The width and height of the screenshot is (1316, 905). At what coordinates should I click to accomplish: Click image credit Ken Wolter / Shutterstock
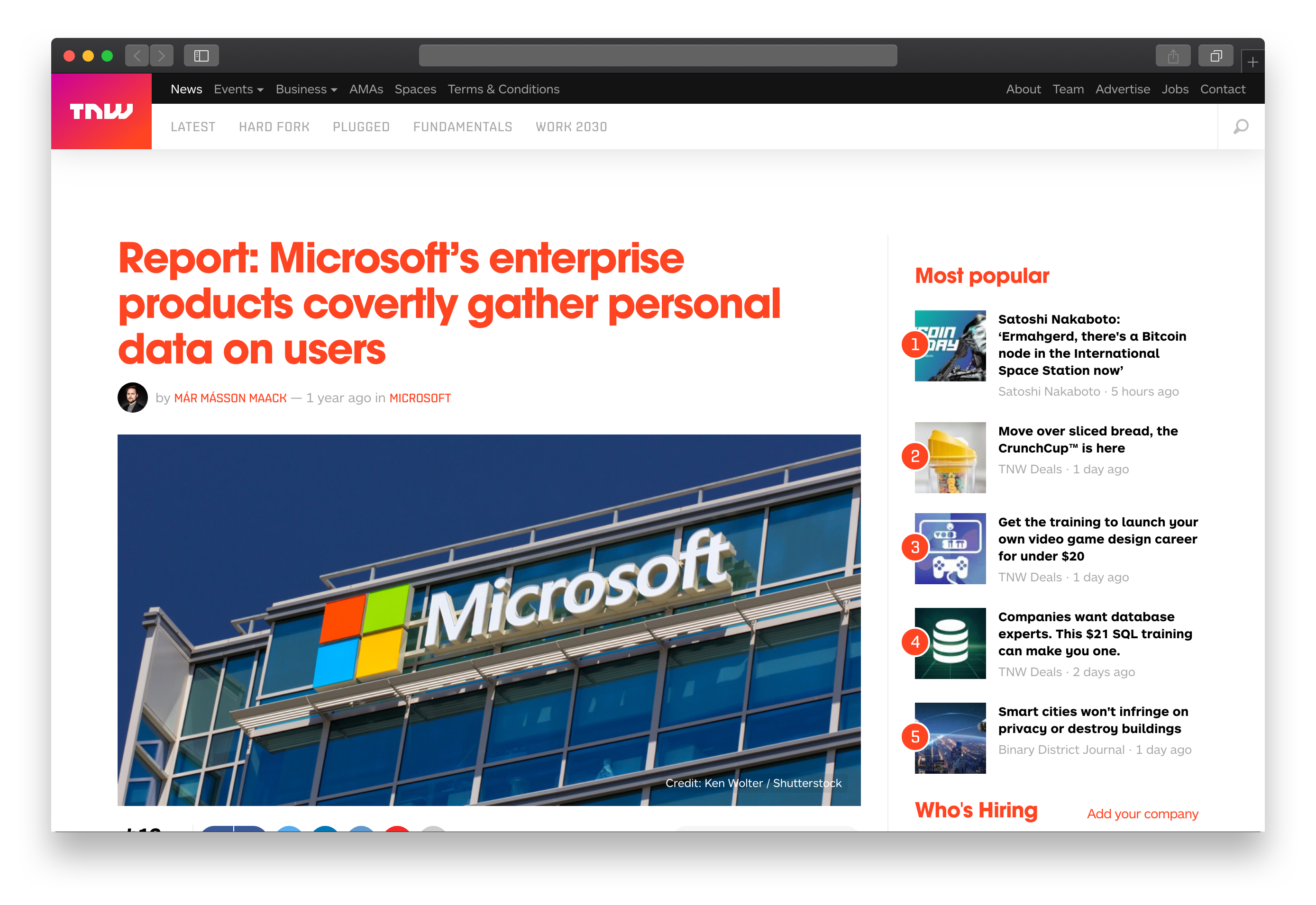pos(753,783)
